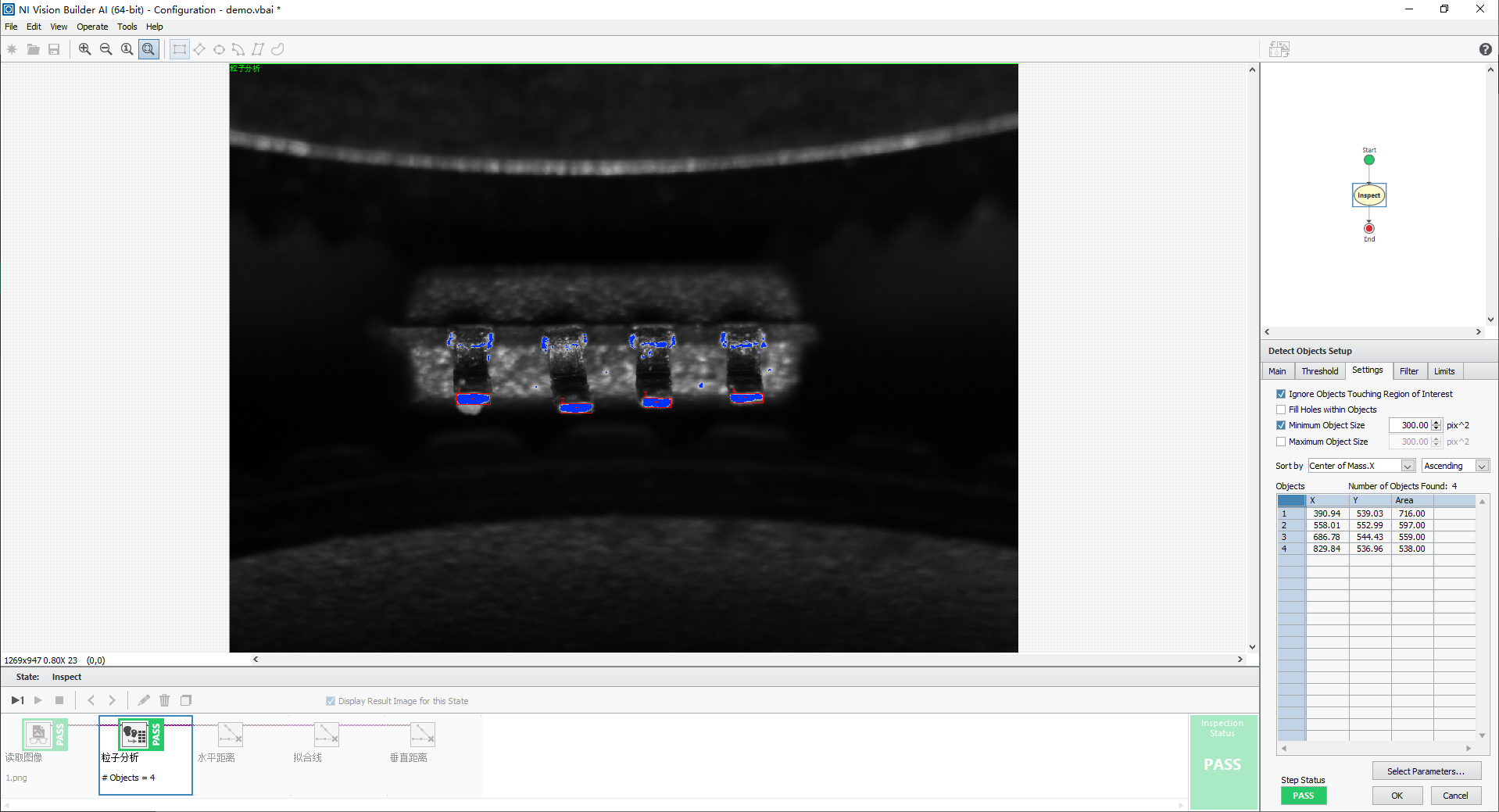Switch to the Main tab
The image size is (1499, 812).
(x=1277, y=371)
